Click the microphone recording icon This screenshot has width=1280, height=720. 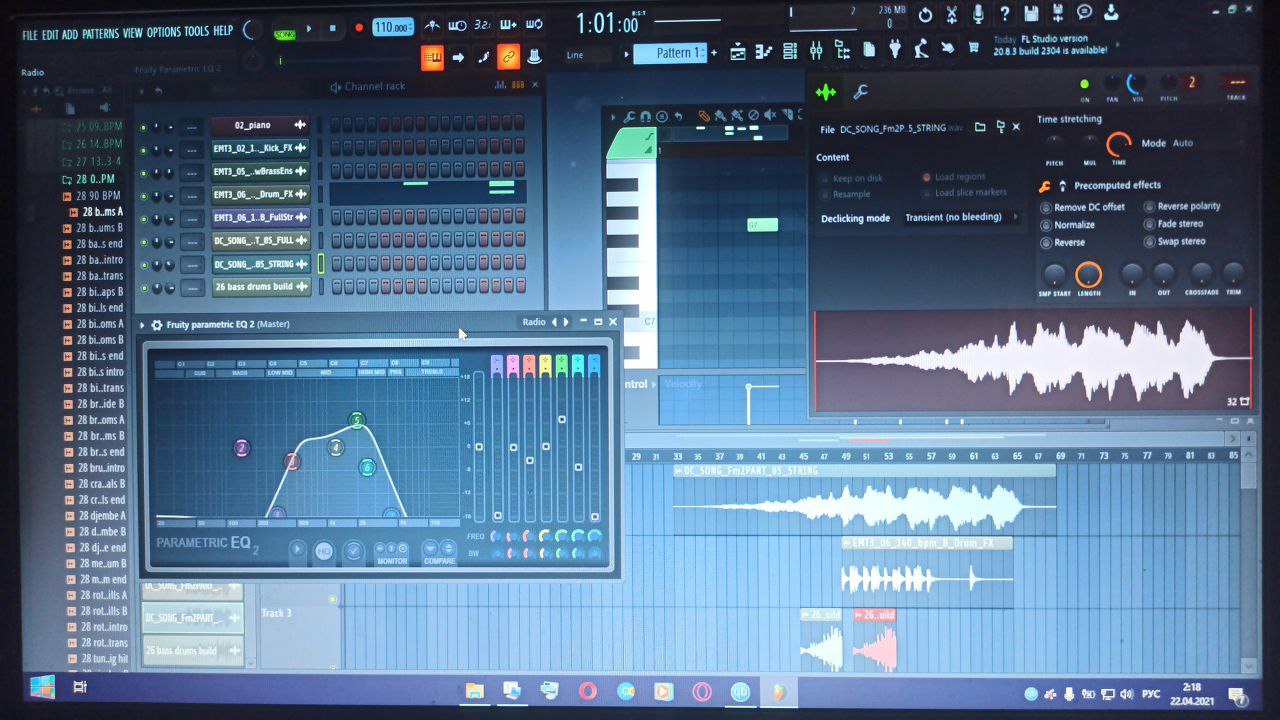[978, 14]
